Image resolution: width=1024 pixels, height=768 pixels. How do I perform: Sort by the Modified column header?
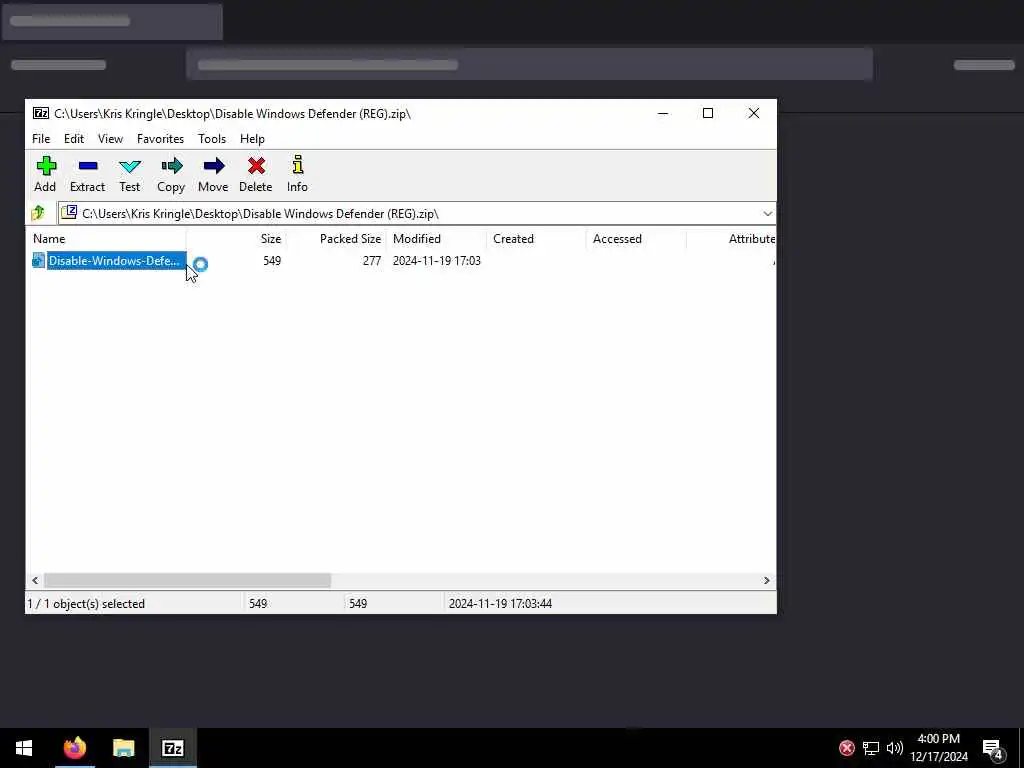[436, 238]
